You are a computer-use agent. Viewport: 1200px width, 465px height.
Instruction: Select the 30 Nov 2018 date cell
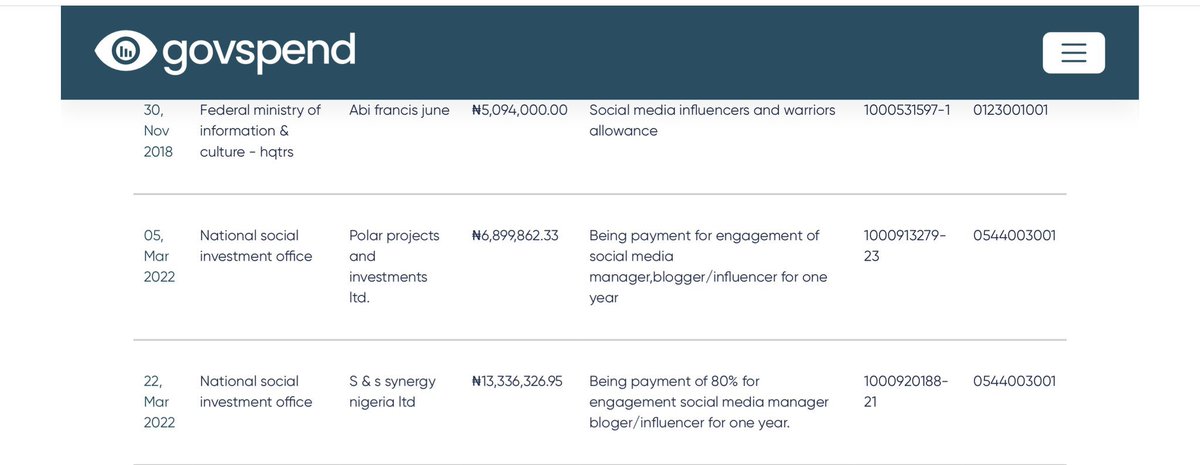(160, 131)
